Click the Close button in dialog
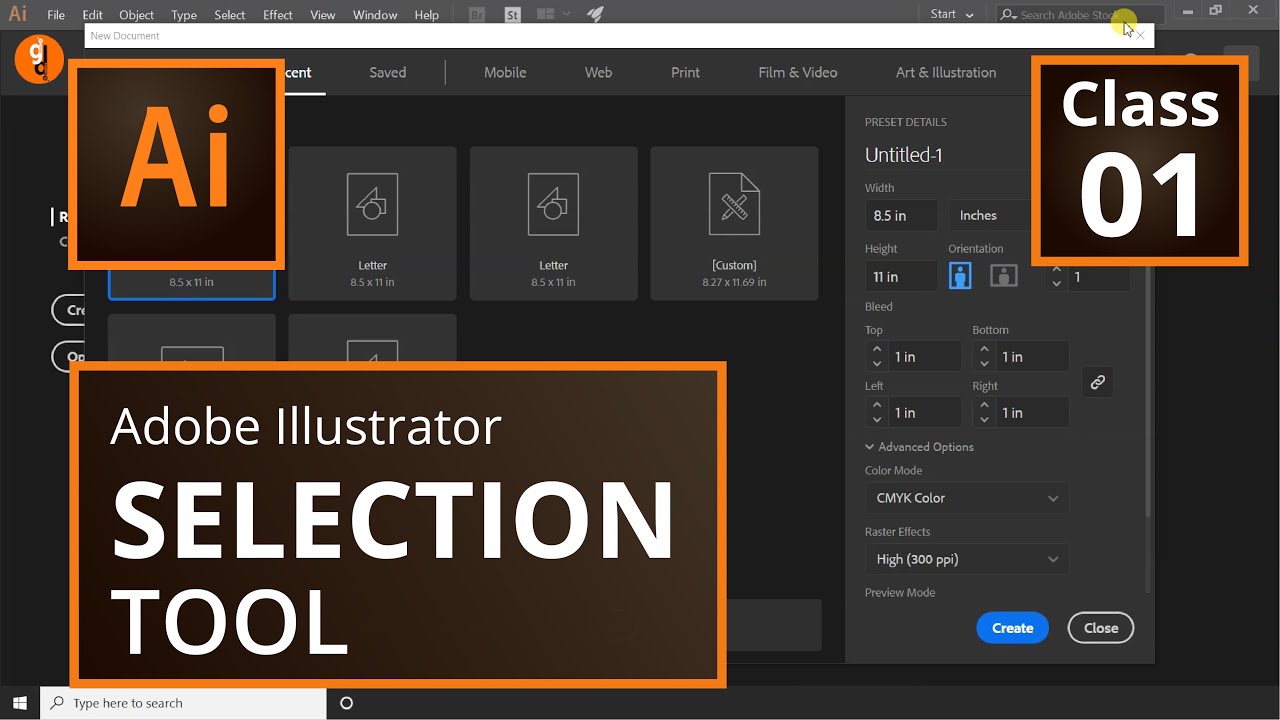 [1101, 628]
